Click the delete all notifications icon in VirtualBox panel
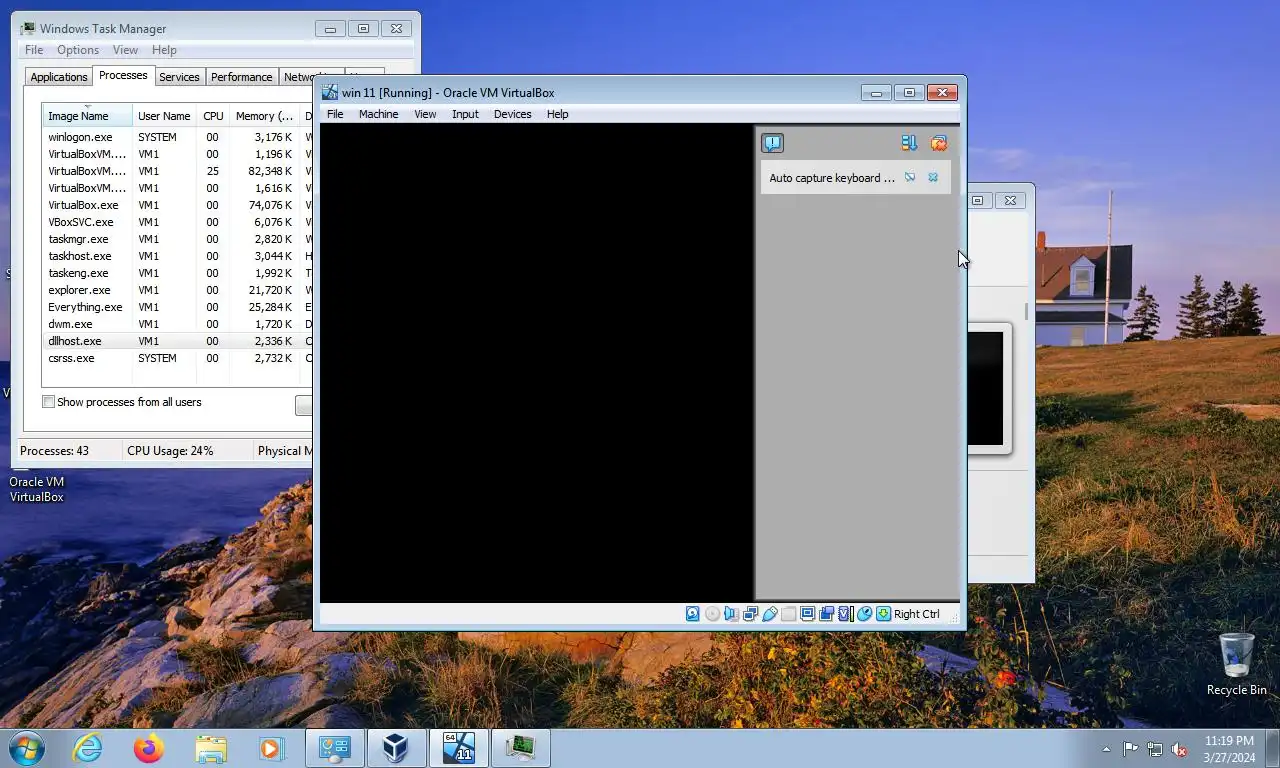1280x768 pixels. 939,143
